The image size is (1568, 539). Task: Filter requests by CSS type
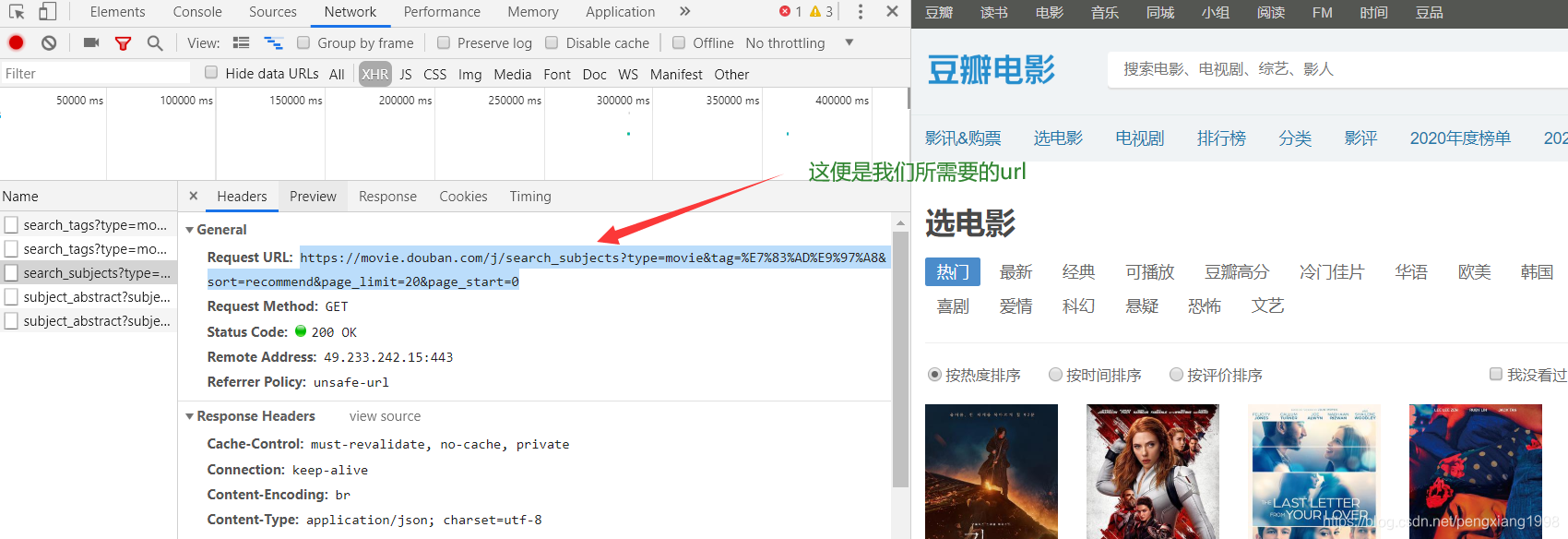(434, 74)
